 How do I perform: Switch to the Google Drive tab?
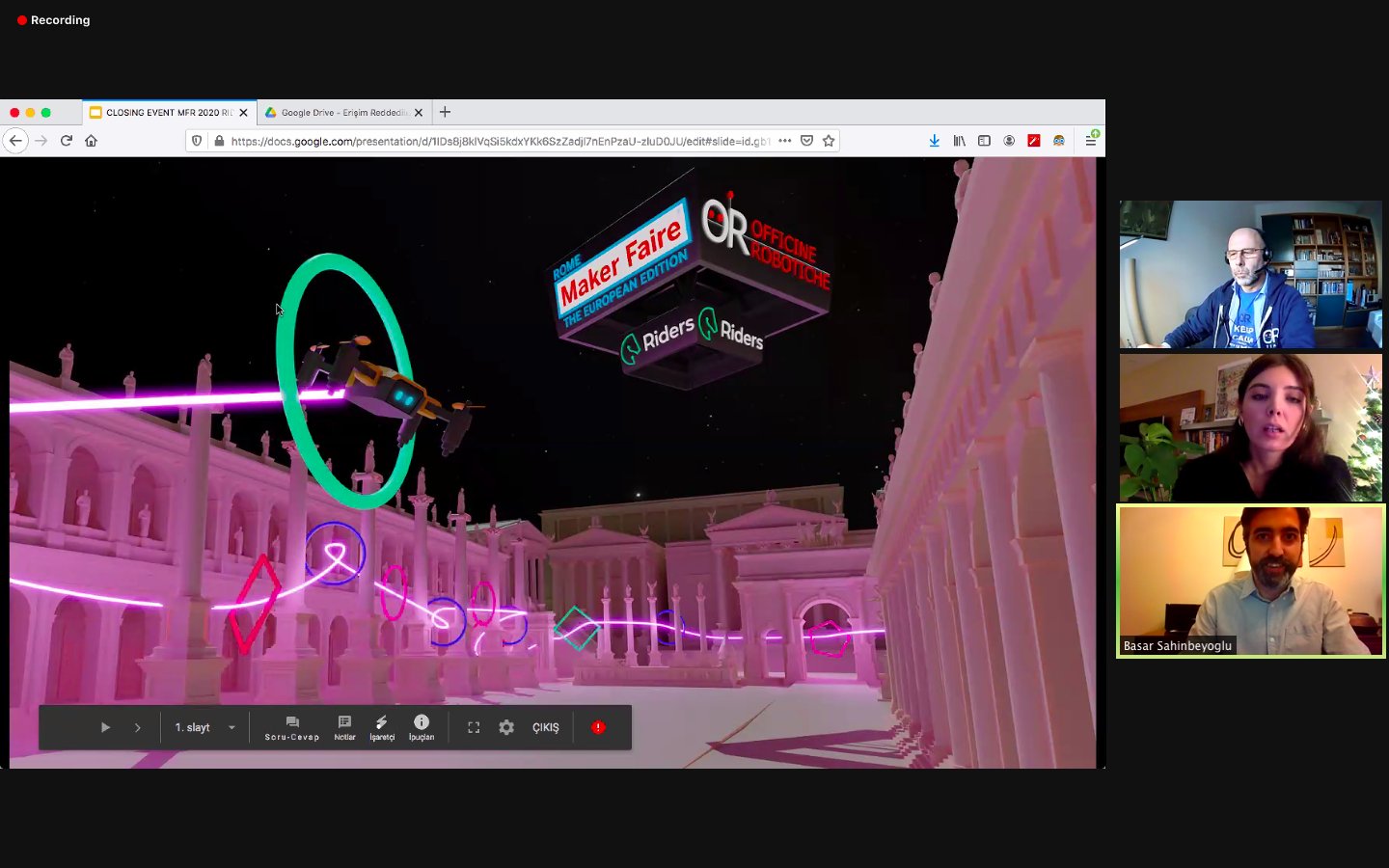tap(344, 113)
